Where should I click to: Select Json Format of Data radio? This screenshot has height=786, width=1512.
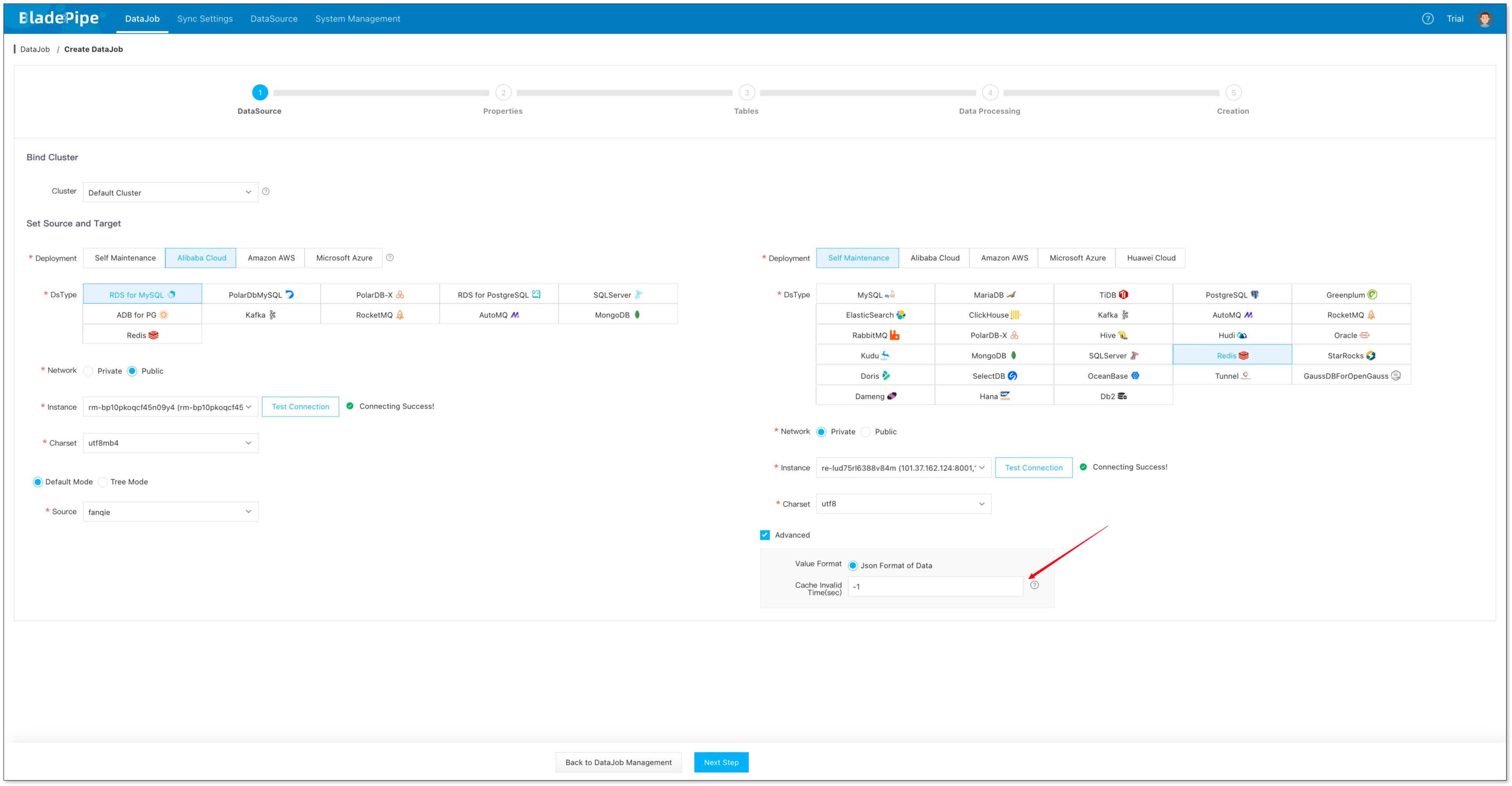point(853,566)
